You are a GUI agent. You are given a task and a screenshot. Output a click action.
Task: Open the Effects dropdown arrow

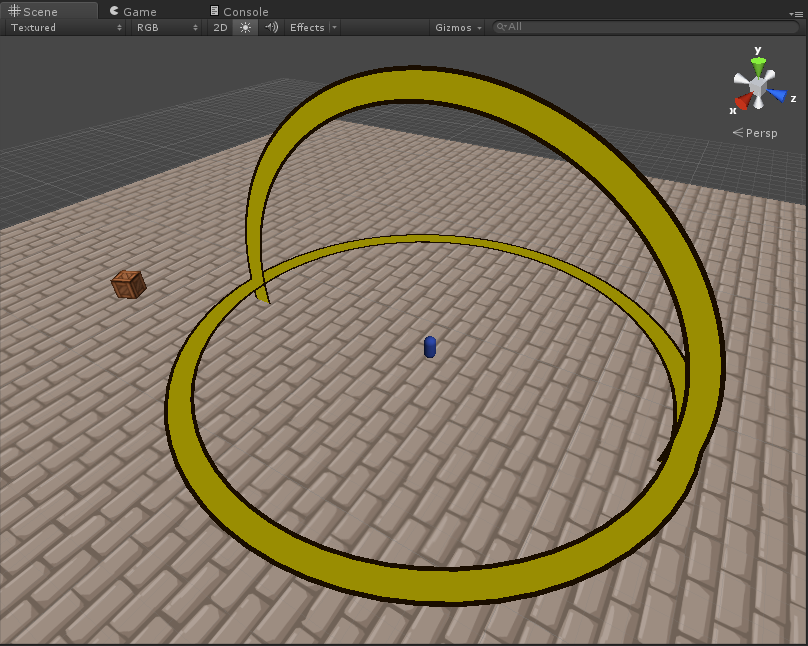[x=334, y=27]
